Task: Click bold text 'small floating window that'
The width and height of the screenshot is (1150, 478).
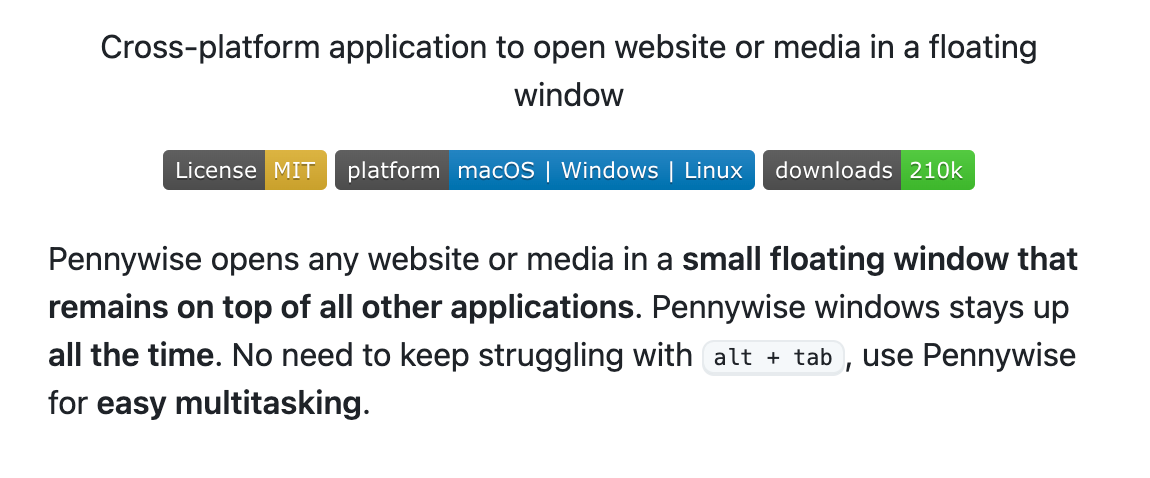Action: tap(880, 260)
